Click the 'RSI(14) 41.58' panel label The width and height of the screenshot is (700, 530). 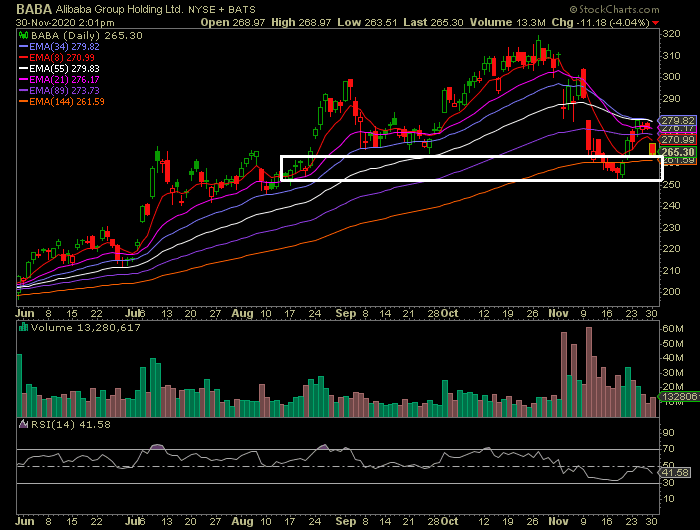pyautogui.click(x=71, y=425)
